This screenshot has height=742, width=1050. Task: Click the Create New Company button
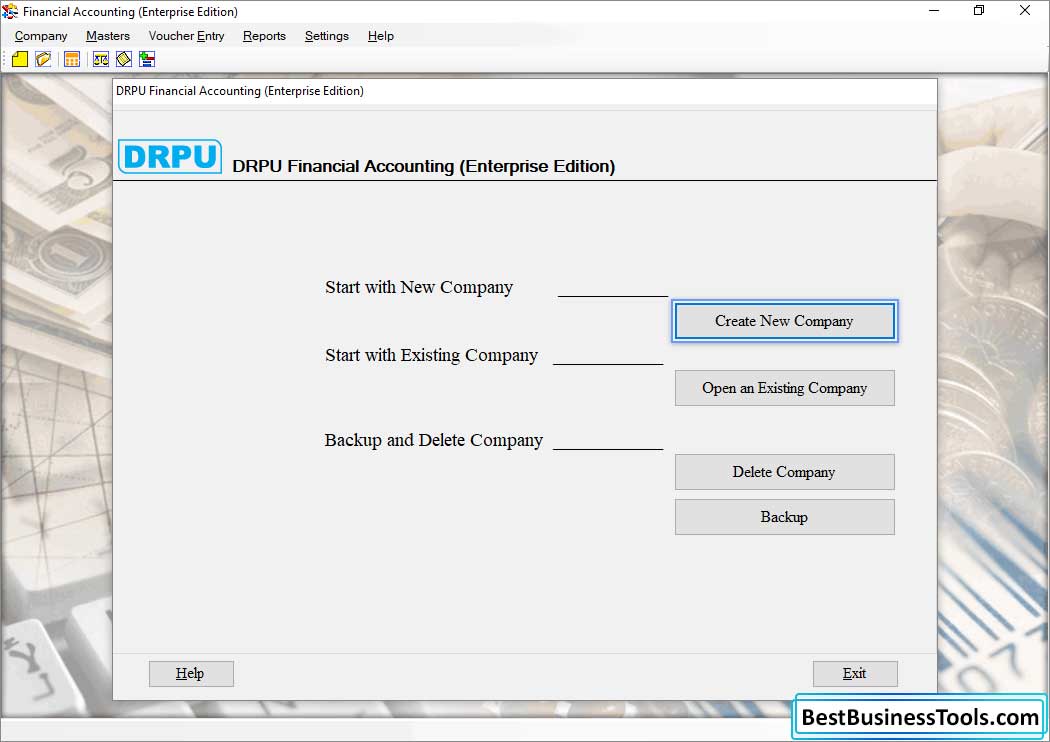[784, 321]
